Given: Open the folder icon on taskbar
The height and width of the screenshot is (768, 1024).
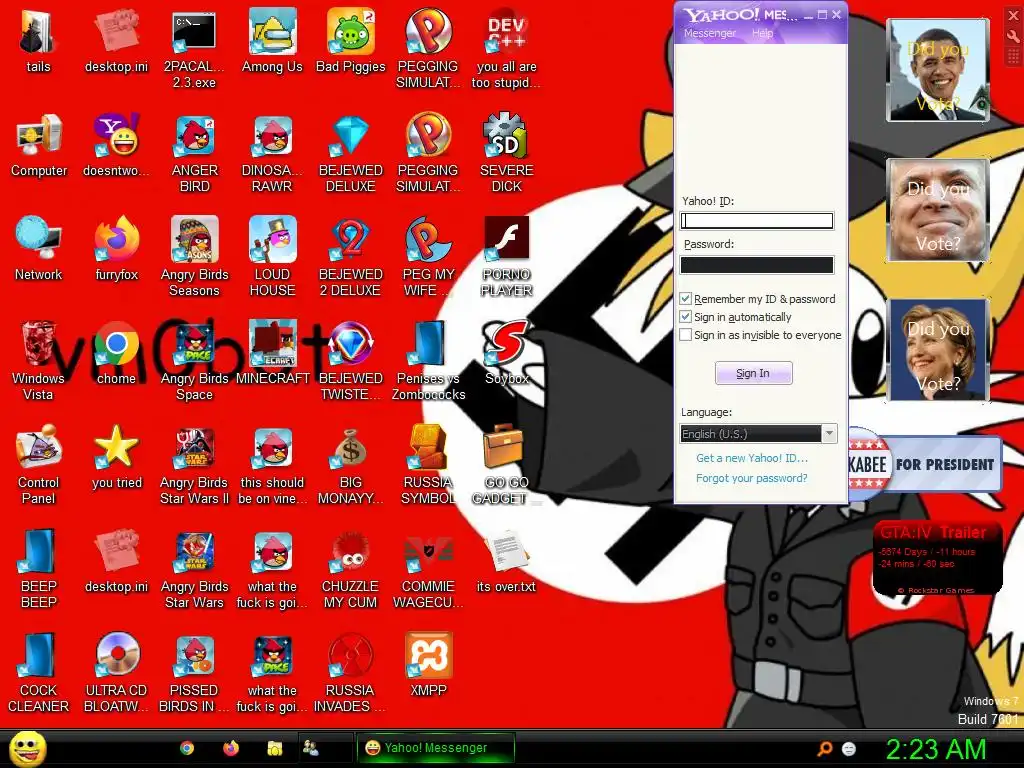Looking at the screenshot, I should pyautogui.click(x=274, y=748).
